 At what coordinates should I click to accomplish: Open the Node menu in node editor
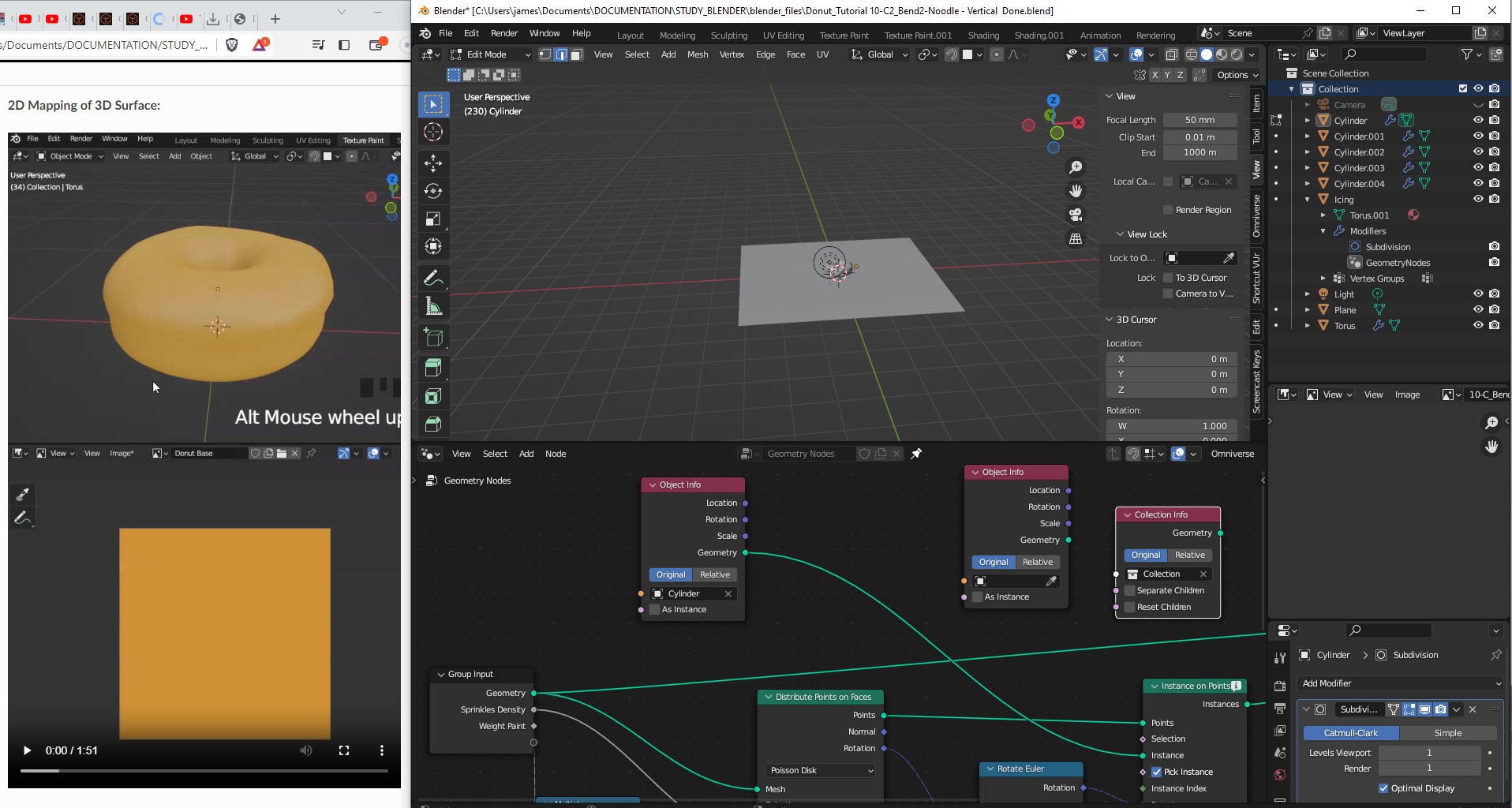[556, 454]
